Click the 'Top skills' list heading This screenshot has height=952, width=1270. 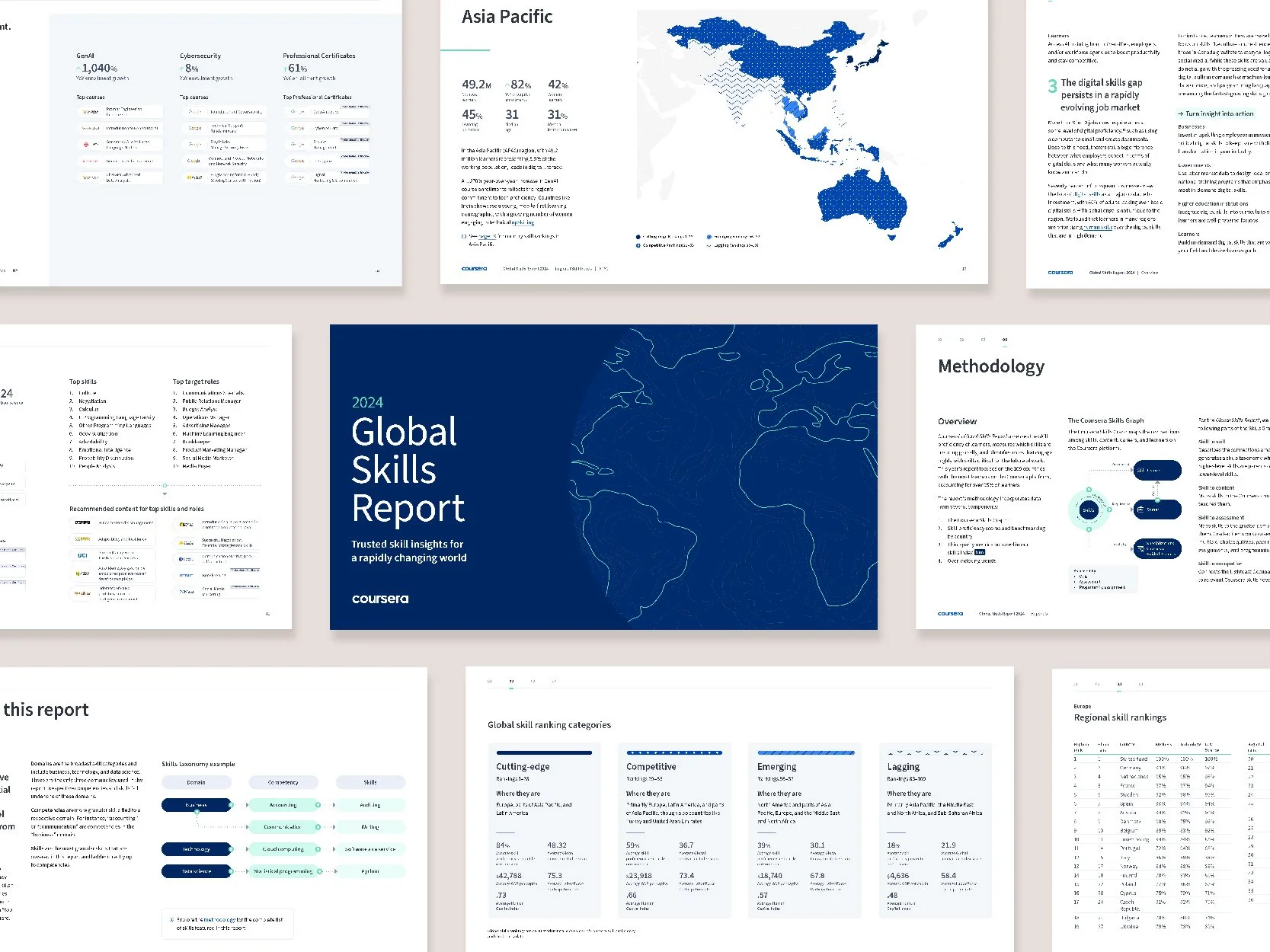pos(82,382)
